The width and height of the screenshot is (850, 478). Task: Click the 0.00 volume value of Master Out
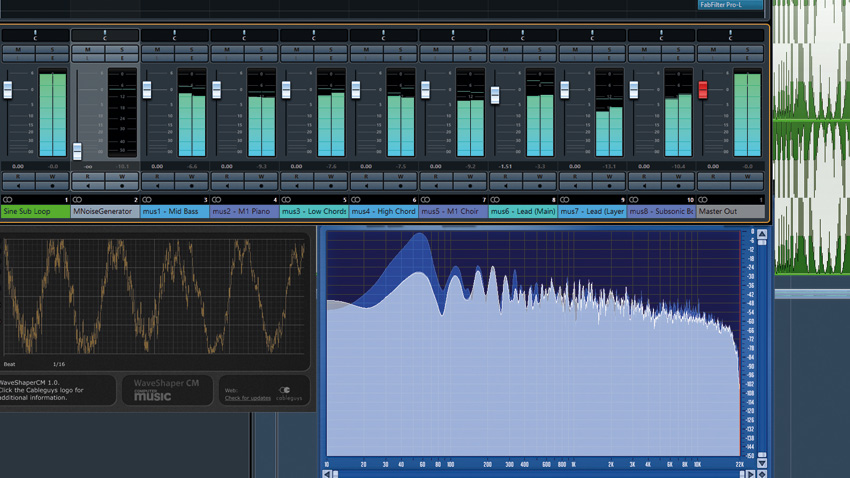tap(713, 166)
